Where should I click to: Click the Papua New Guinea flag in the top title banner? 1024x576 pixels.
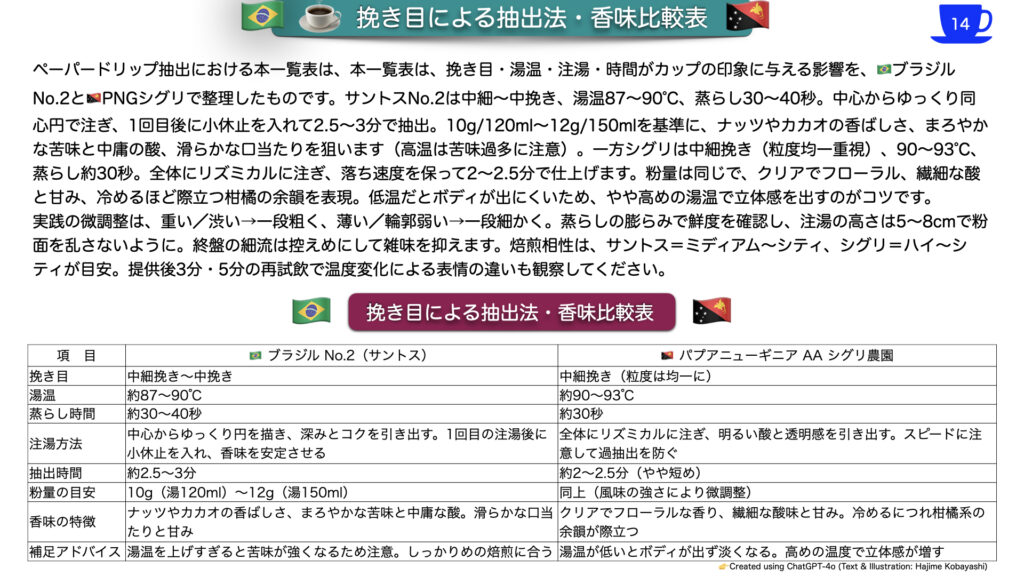(748, 16)
